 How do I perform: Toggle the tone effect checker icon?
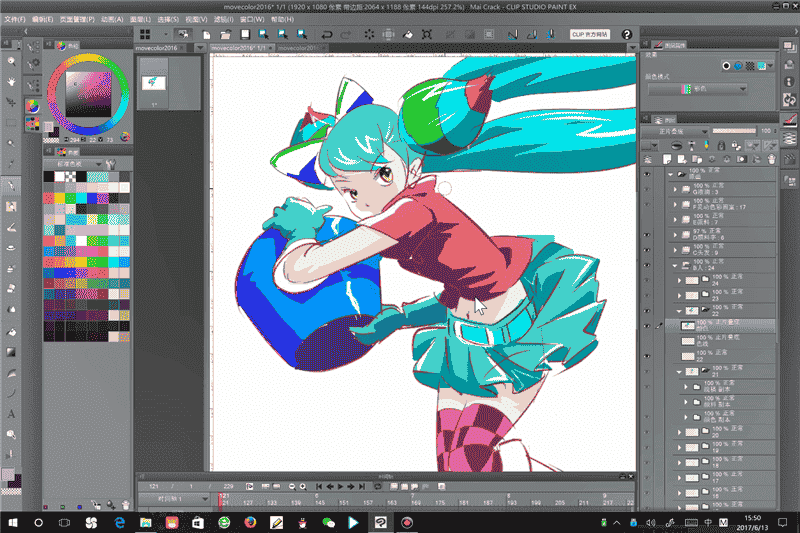[749, 66]
